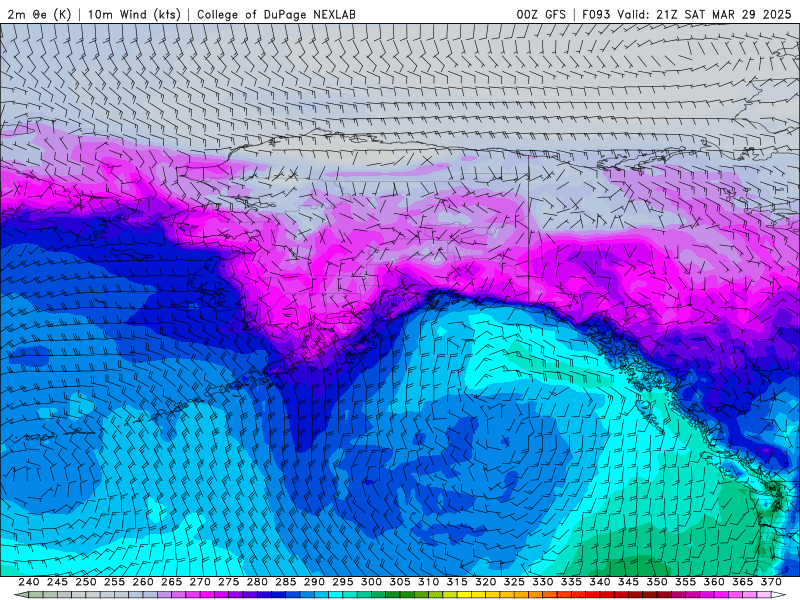The height and width of the screenshot is (600, 800).
Task: Click the 315 value on the color scale
Action: [457, 582]
